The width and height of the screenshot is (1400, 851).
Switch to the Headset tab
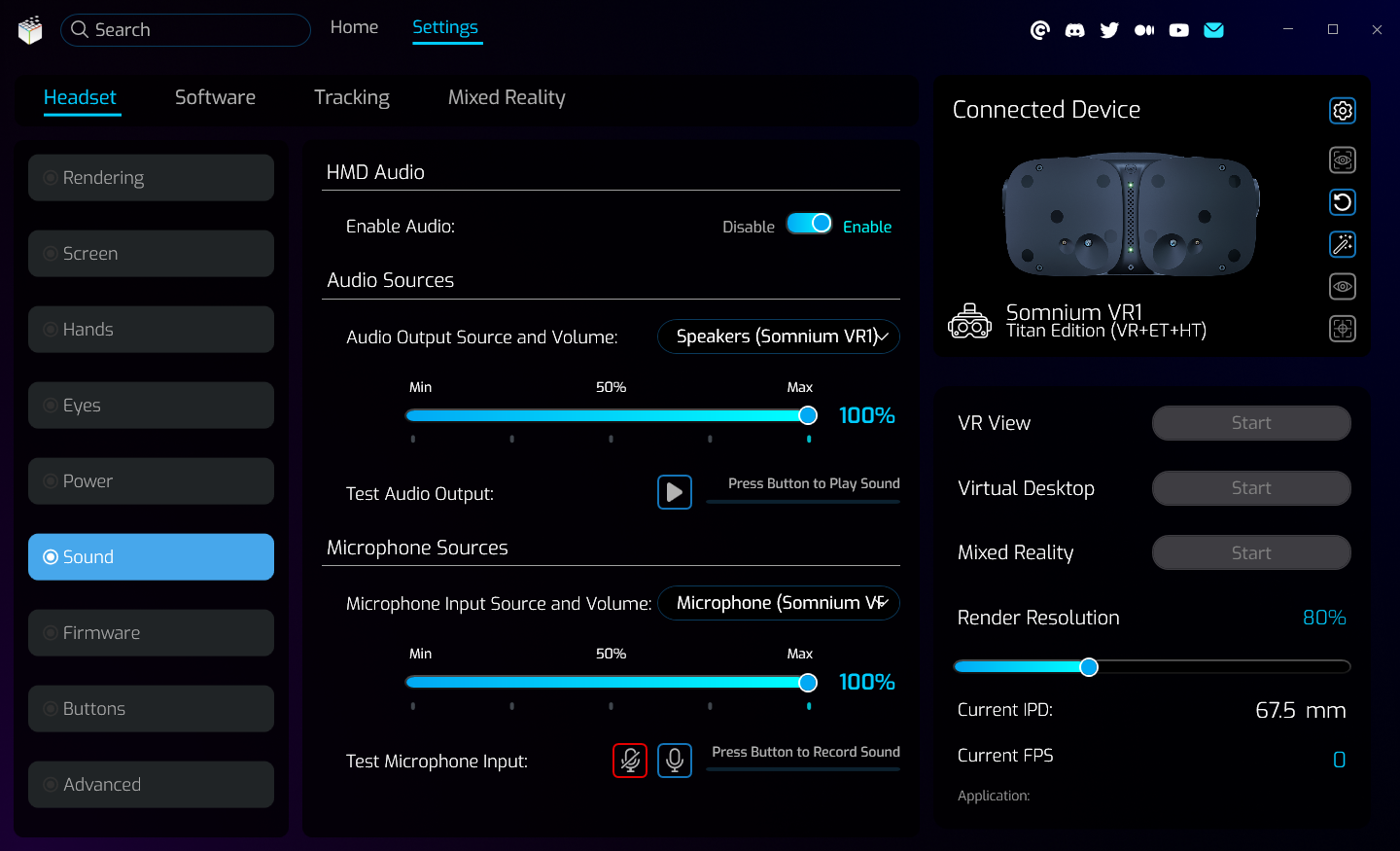point(80,97)
